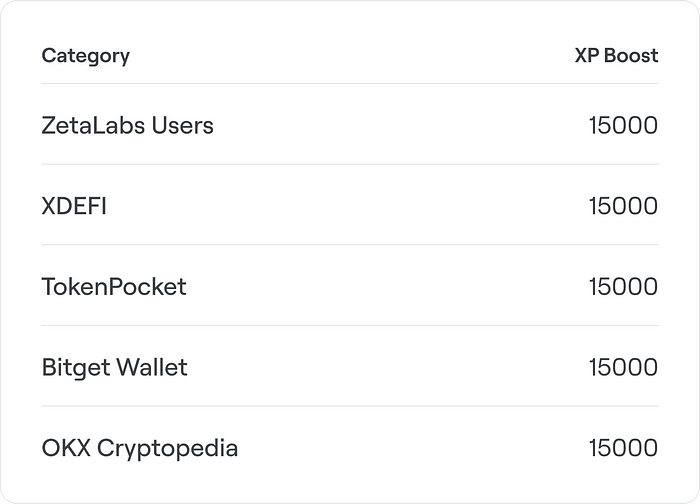Click the word Cryptopedia in last row
The width and height of the screenshot is (700, 504).
coord(167,449)
